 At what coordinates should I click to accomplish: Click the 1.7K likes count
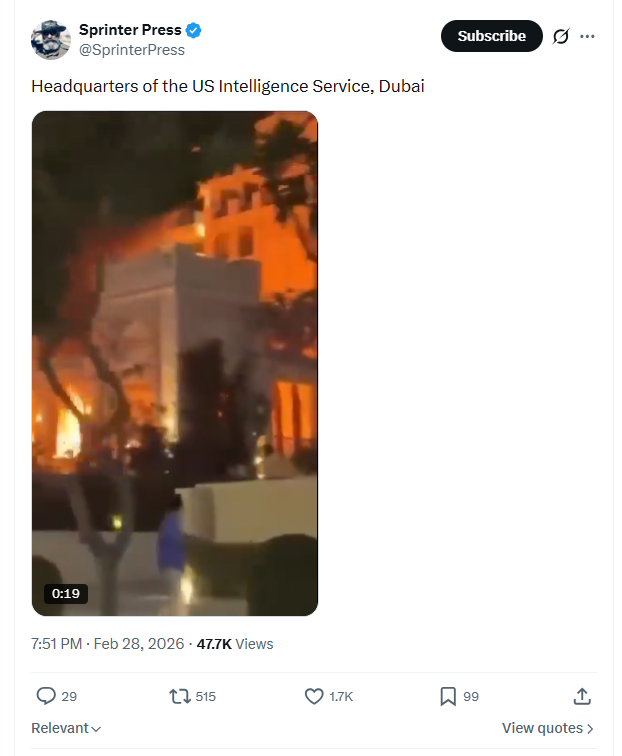341,696
